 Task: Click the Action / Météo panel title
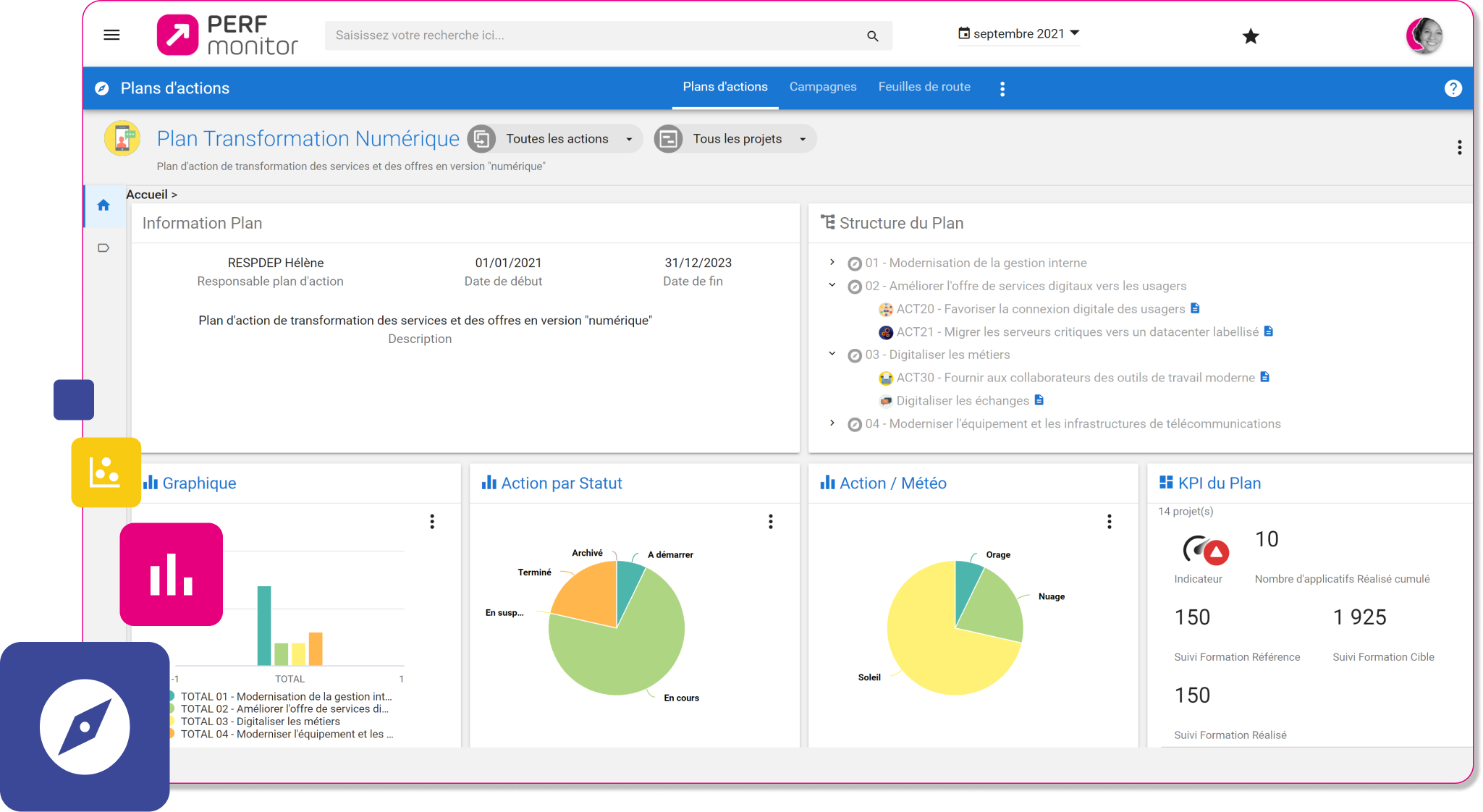tap(893, 483)
